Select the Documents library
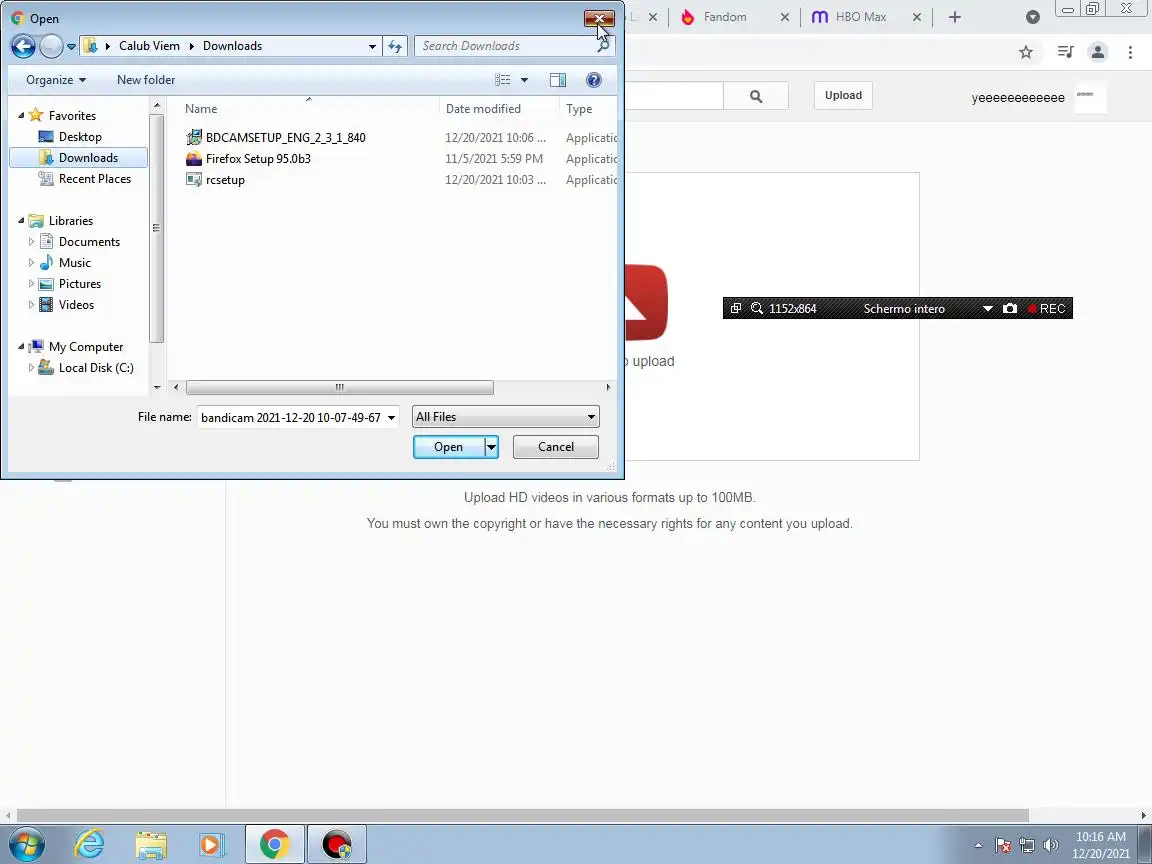Screen dimensions: 1152x864 pyautogui.click(x=89, y=242)
